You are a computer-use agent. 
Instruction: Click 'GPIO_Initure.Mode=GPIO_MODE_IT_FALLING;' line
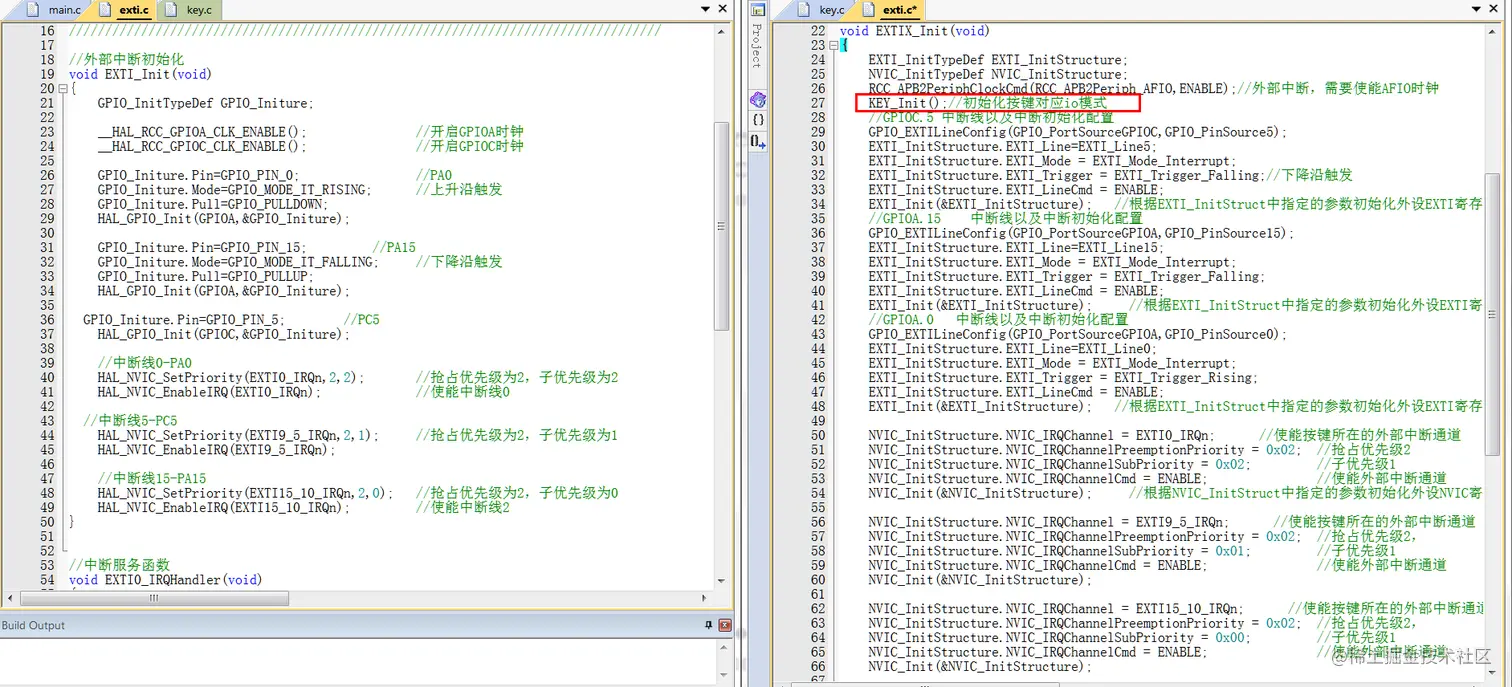(237, 262)
